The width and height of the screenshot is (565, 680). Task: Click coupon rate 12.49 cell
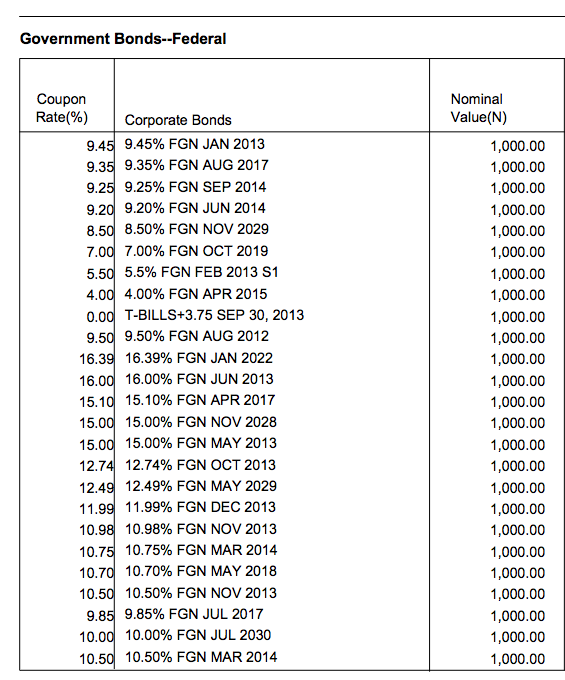pos(97,488)
